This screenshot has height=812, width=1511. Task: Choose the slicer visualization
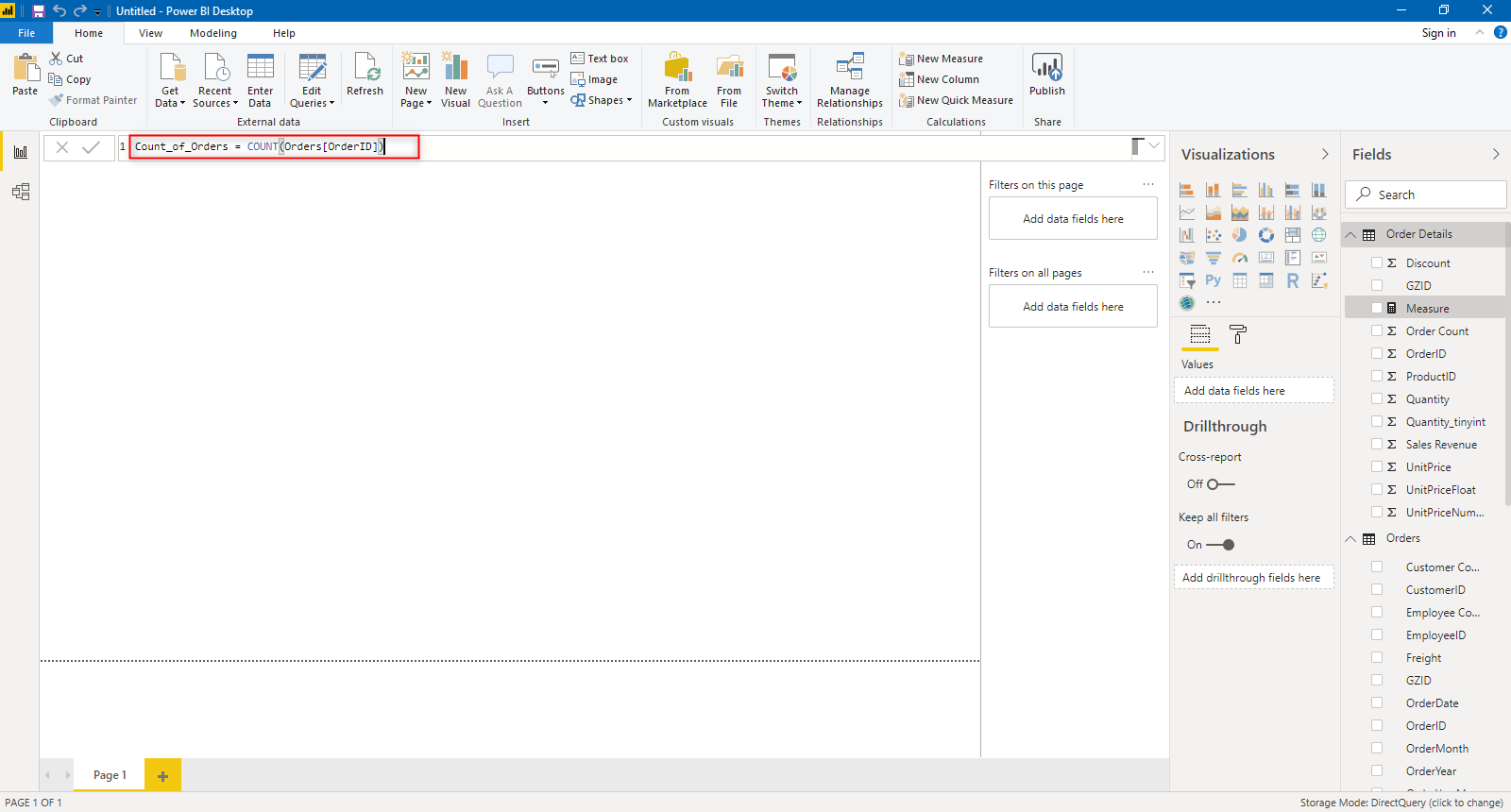1187,280
